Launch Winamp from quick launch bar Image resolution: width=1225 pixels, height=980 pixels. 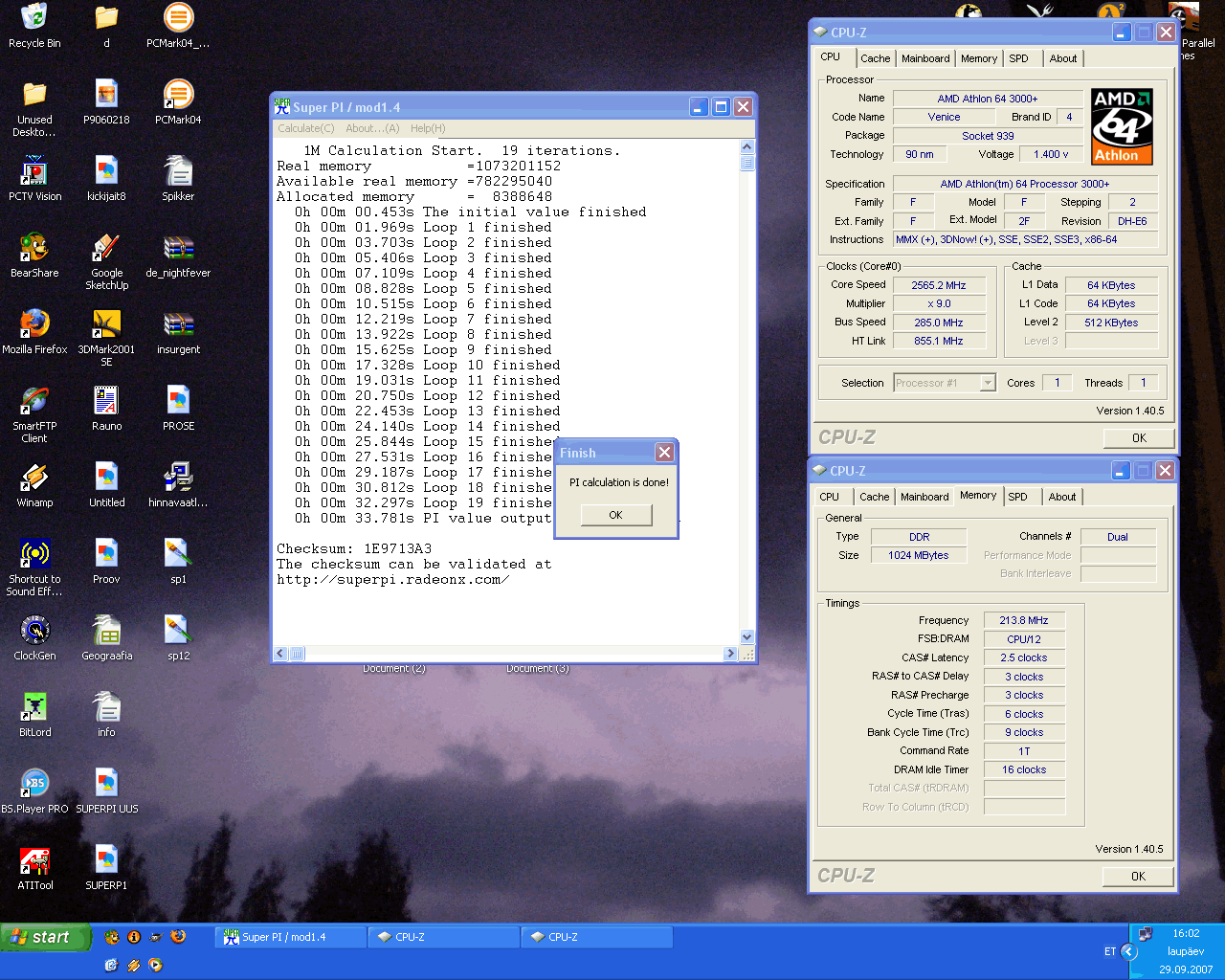tap(133, 965)
